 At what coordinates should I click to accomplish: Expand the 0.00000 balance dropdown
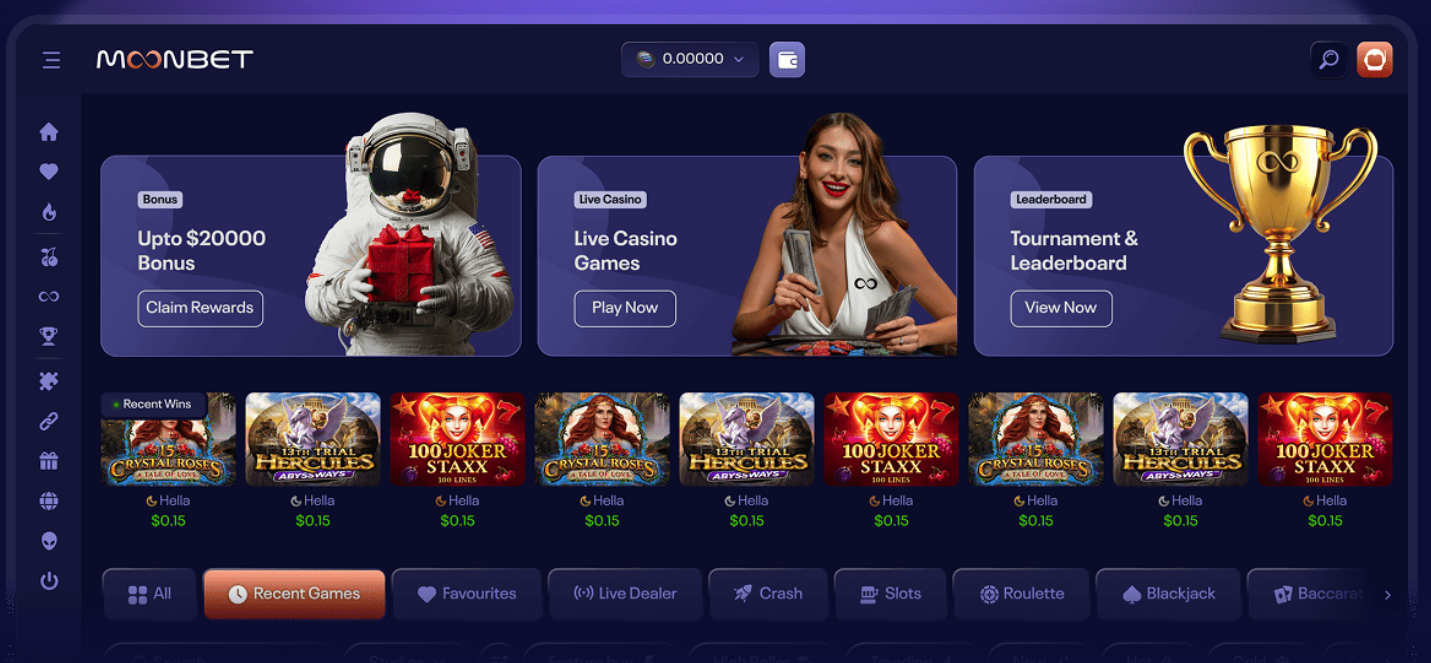click(x=690, y=59)
